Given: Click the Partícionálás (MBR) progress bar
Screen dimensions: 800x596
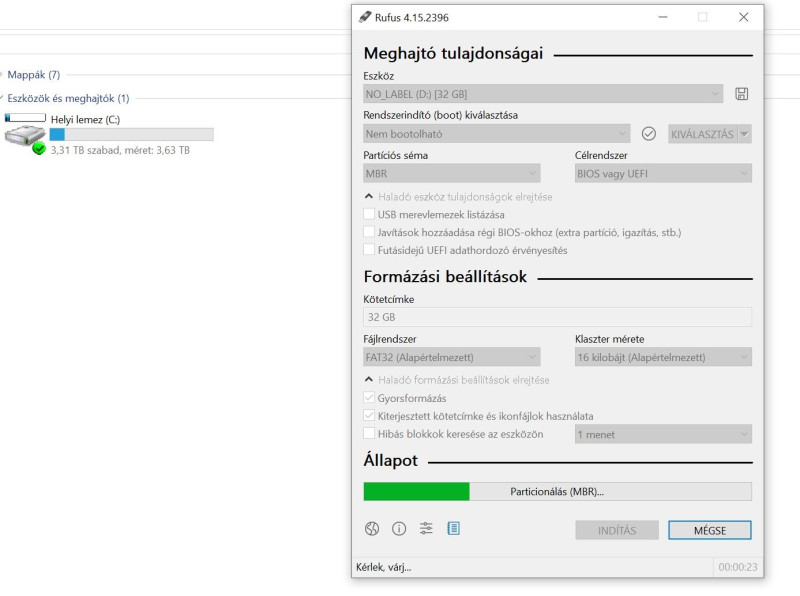Looking at the screenshot, I should click(x=557, y=491).
